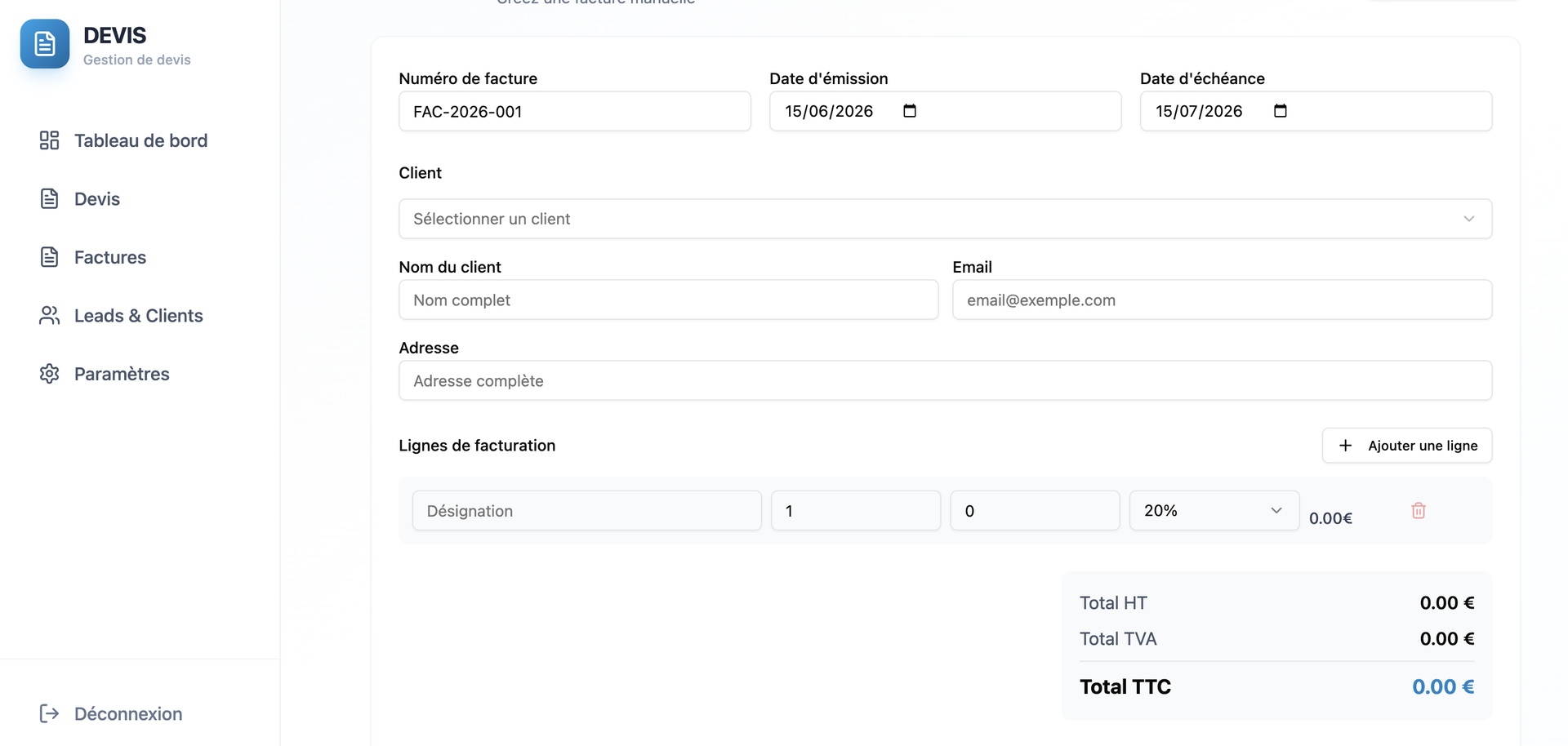The image size is (1568, 746).
Task: Click the Total TTC blue amount
Action: click(1443, 686)
